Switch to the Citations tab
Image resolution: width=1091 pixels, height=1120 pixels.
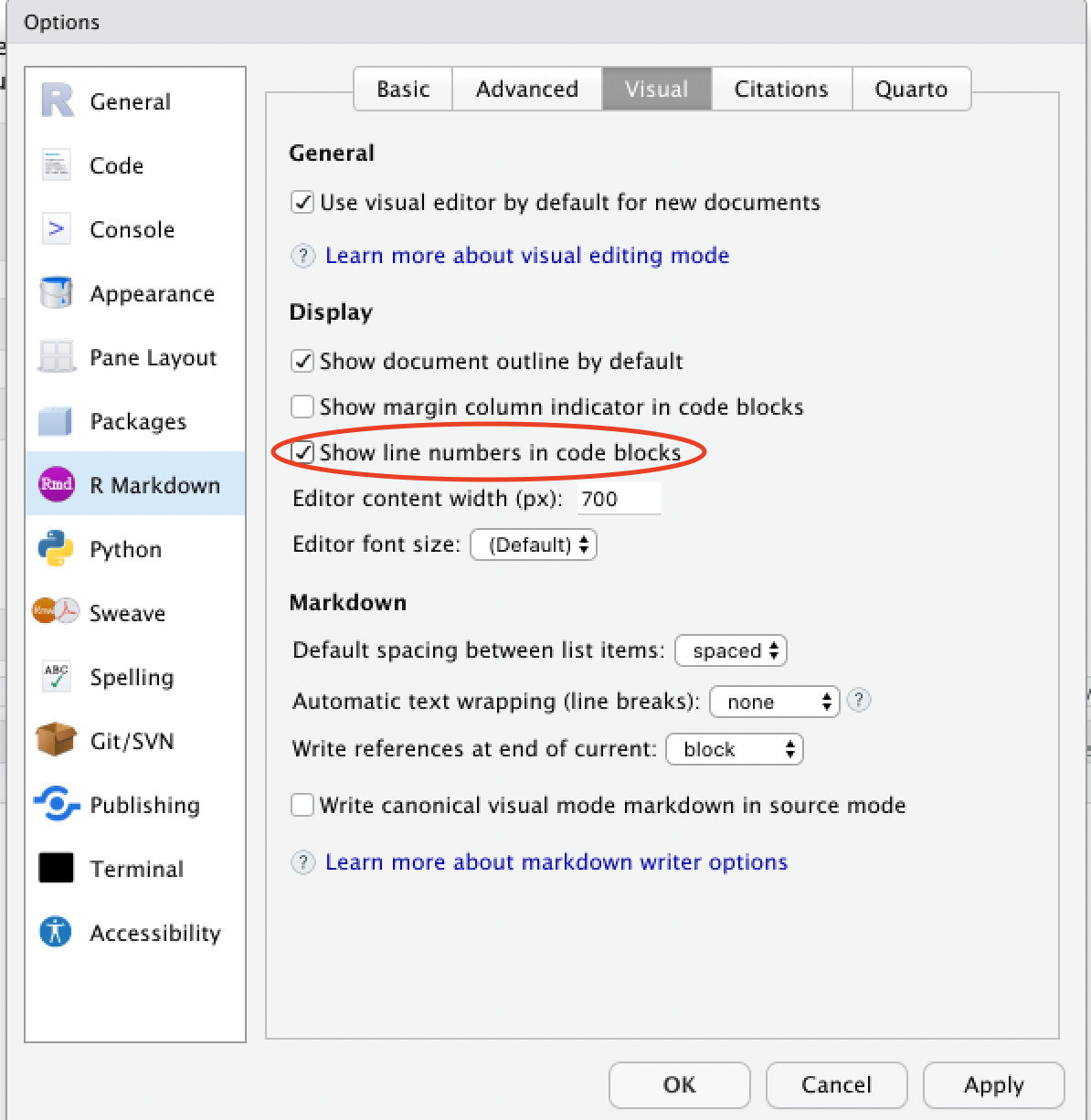click(x=781, y=89)
